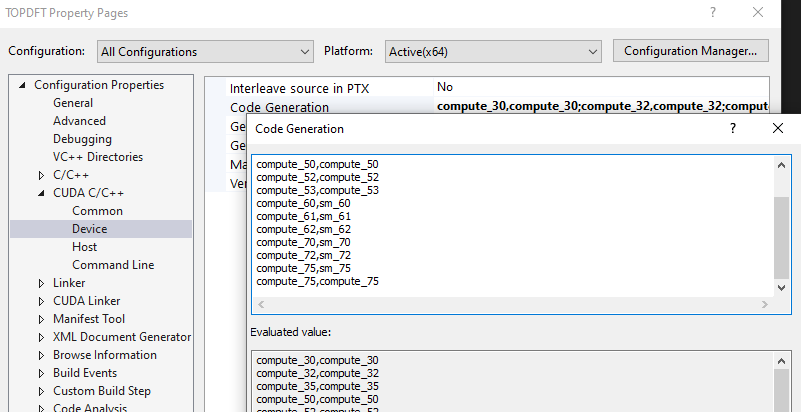Click the Code Generation value field
Image resolution: width=801 pixels, height=412 pixels.
(602, 106)
